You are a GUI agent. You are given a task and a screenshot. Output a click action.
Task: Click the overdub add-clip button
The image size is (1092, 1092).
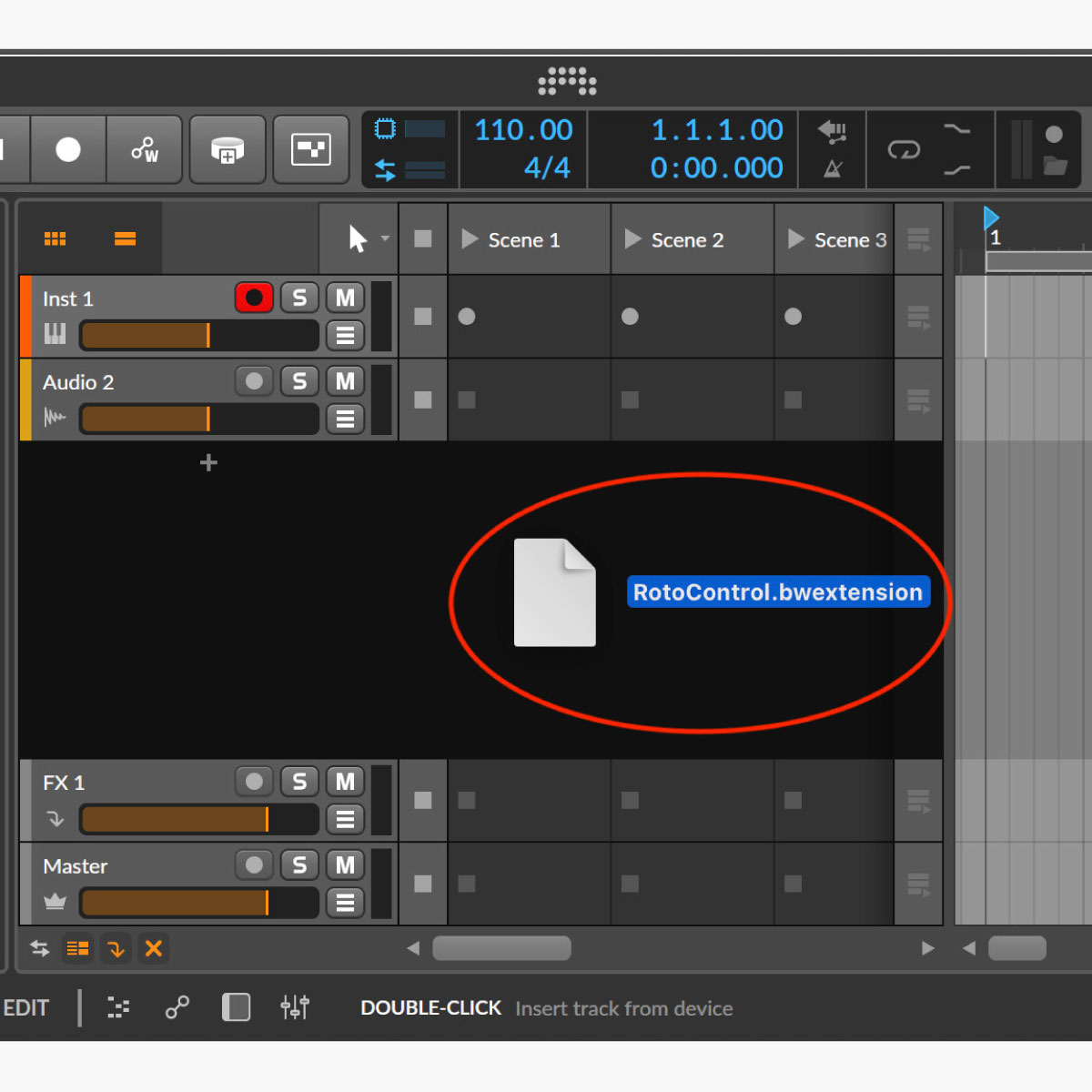(x=227, y=149)
